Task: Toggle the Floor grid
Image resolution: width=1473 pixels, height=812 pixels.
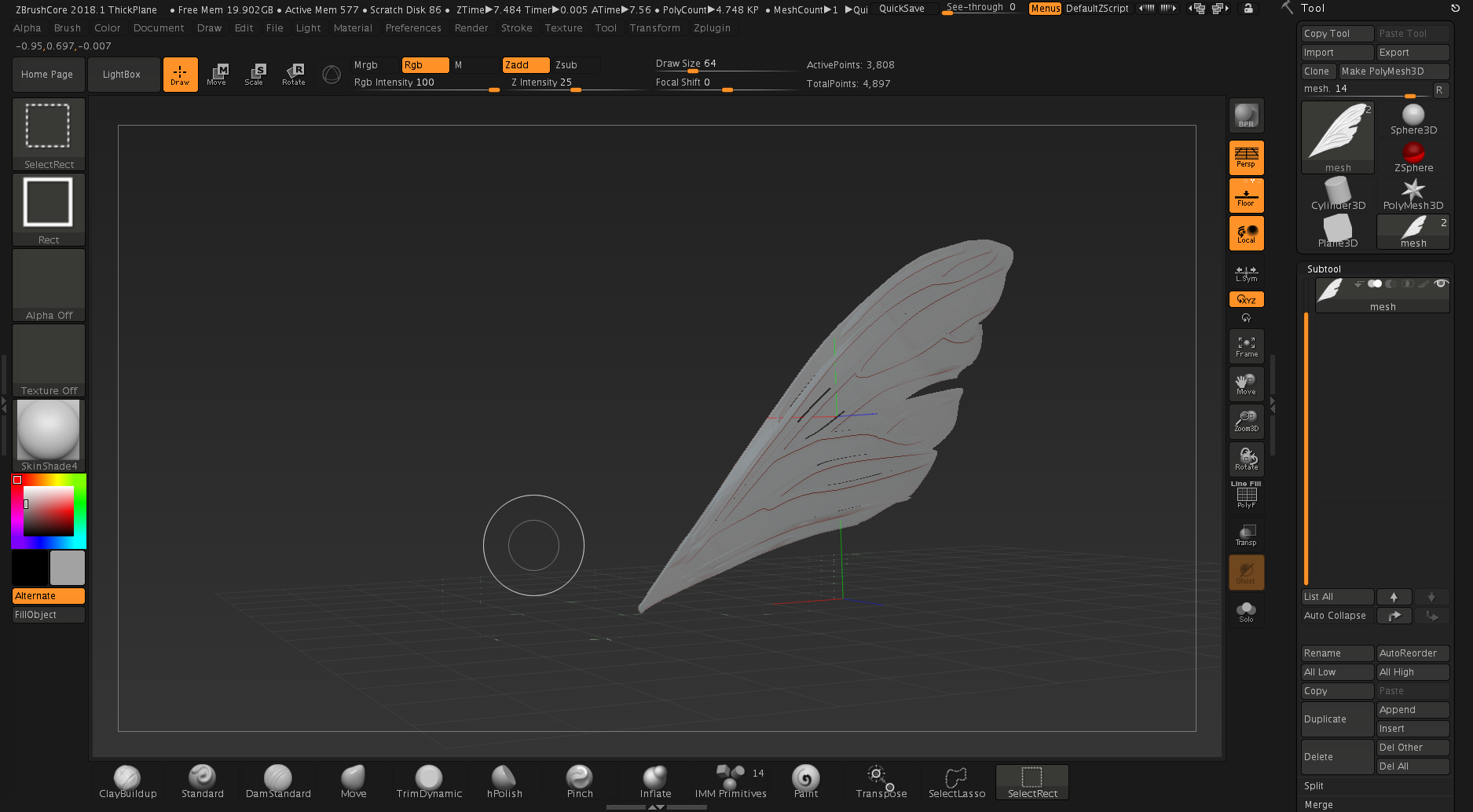Action: tap(1246, 195)
